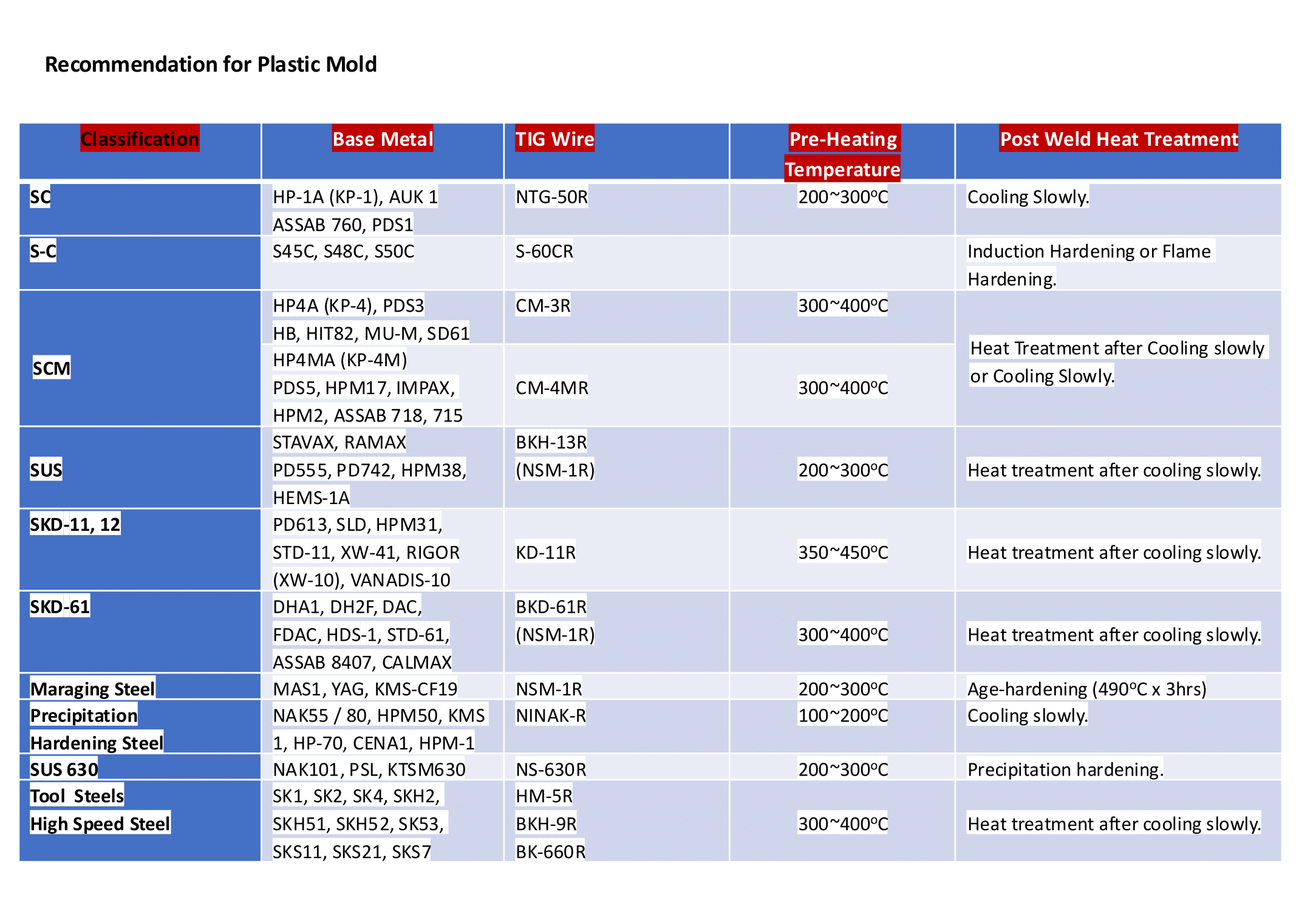Select 'HP-1A (KP-1), AUK 1' base metal text
This screenshot has width=1316, height=911.
click(x=355, y=197)
